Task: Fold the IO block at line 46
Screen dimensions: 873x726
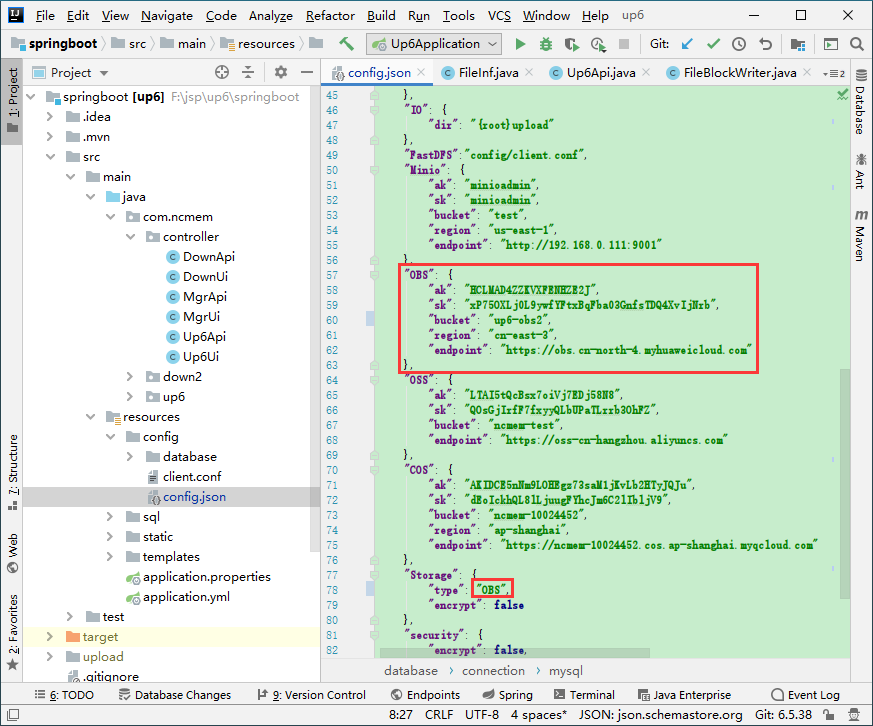Action: pyautogui.click(x=374, y=110)
